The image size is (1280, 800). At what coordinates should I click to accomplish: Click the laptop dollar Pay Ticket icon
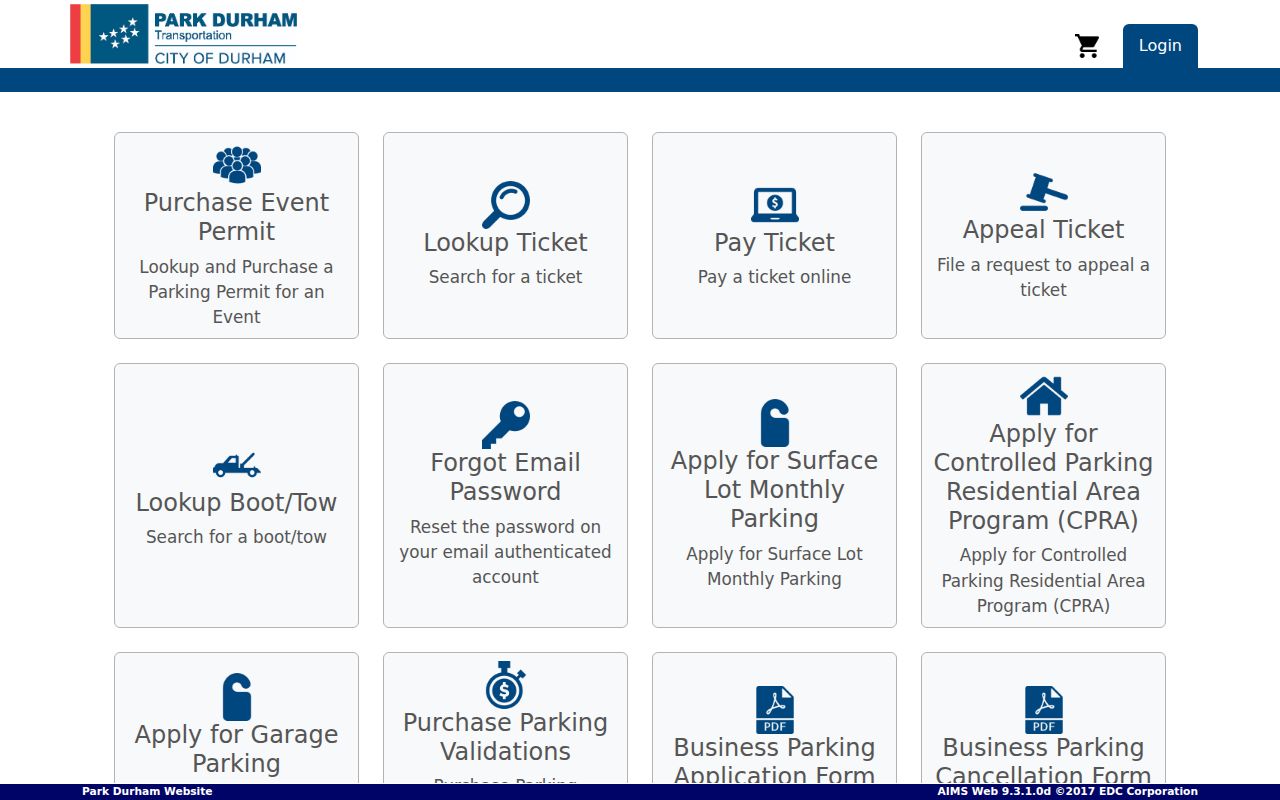775,205
